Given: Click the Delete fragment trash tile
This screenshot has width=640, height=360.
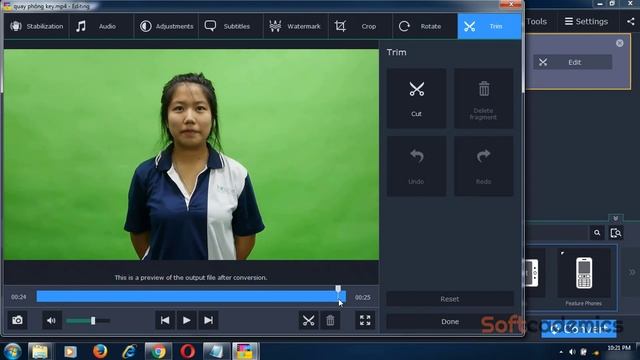Looking at the screenshot, I should [484, 98].
